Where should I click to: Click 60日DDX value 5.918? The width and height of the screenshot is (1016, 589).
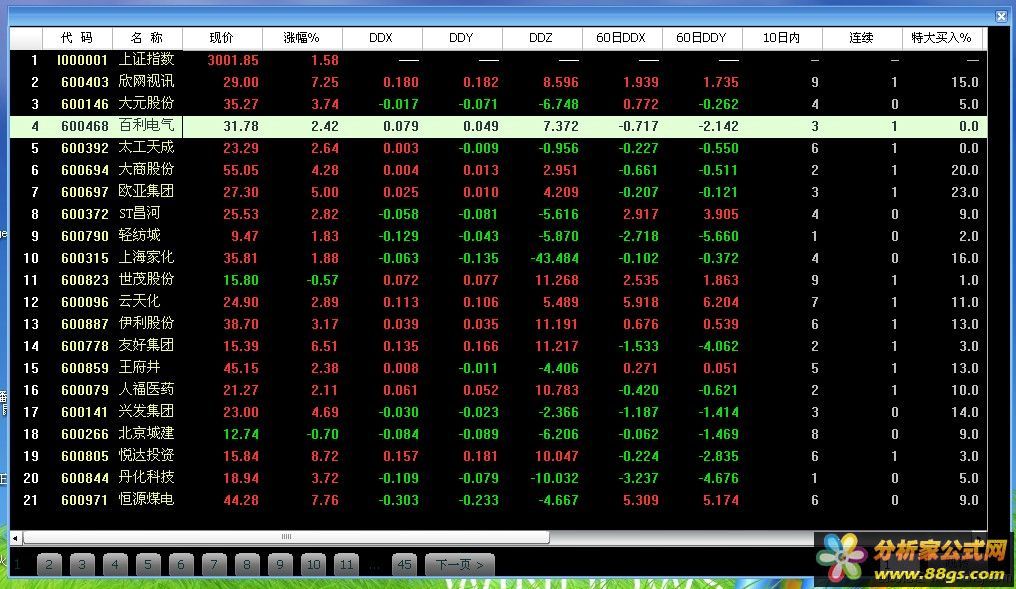pyautogui.click(x=641, y=303)
